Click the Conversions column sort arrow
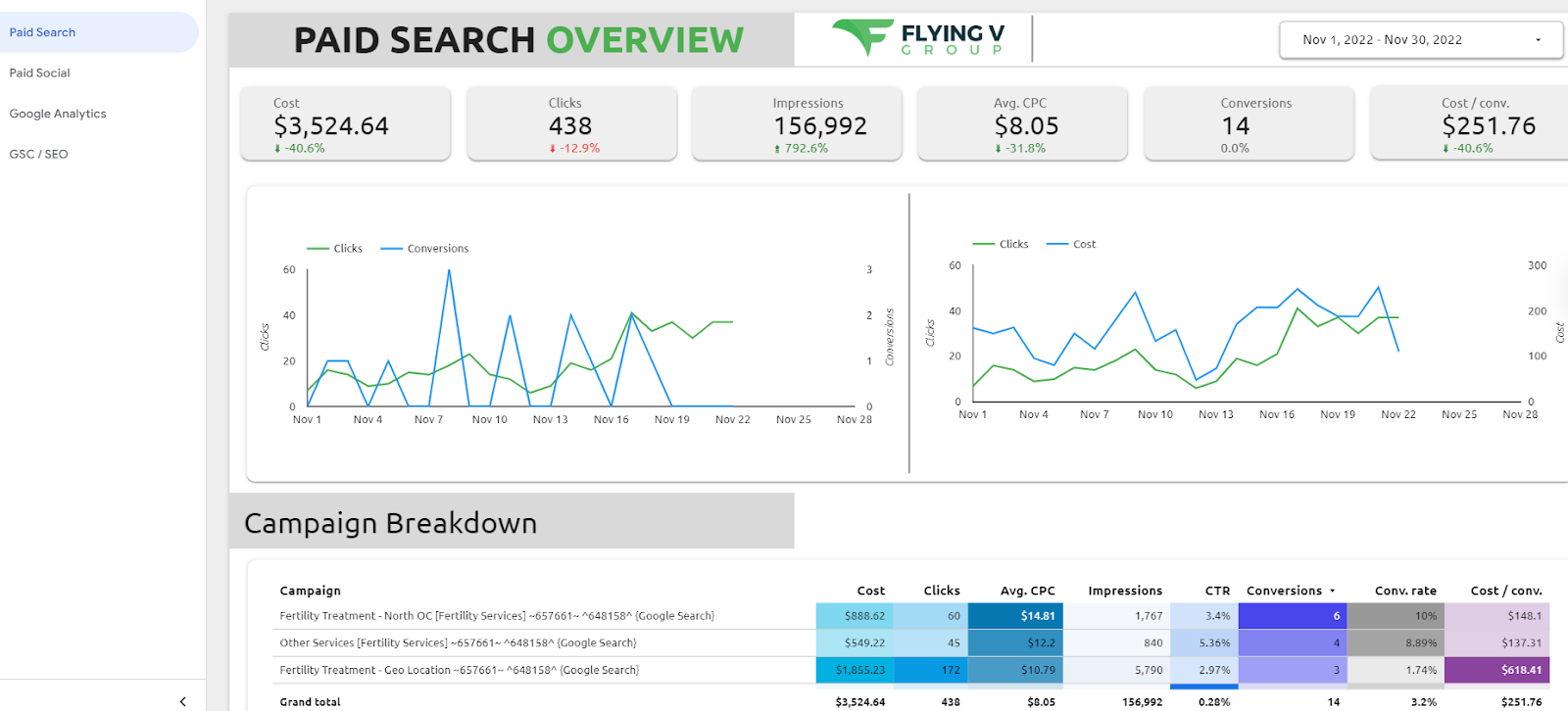1568x711 pixels. 1332,592
